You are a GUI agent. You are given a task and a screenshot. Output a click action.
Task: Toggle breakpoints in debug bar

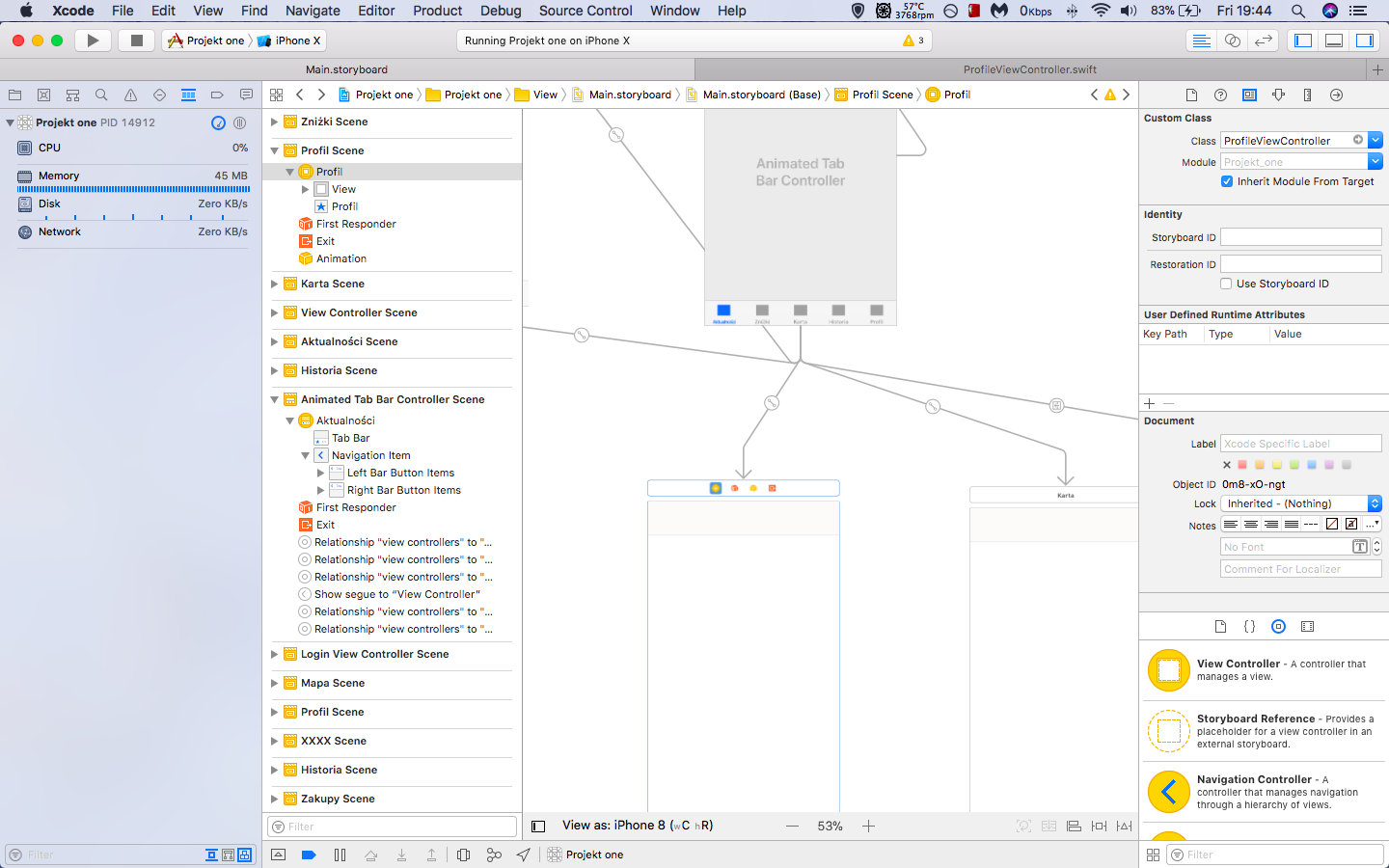pyautogui.click(x=309, y=854)
